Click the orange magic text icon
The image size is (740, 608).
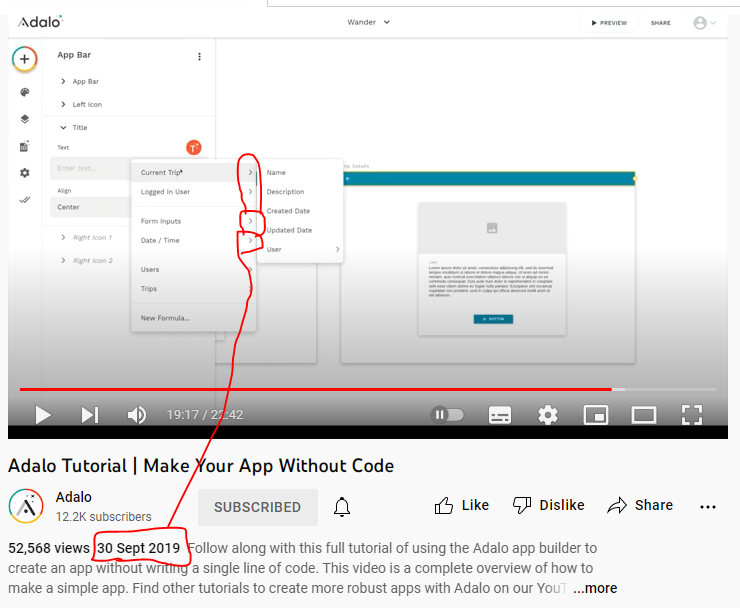point(193,148)
